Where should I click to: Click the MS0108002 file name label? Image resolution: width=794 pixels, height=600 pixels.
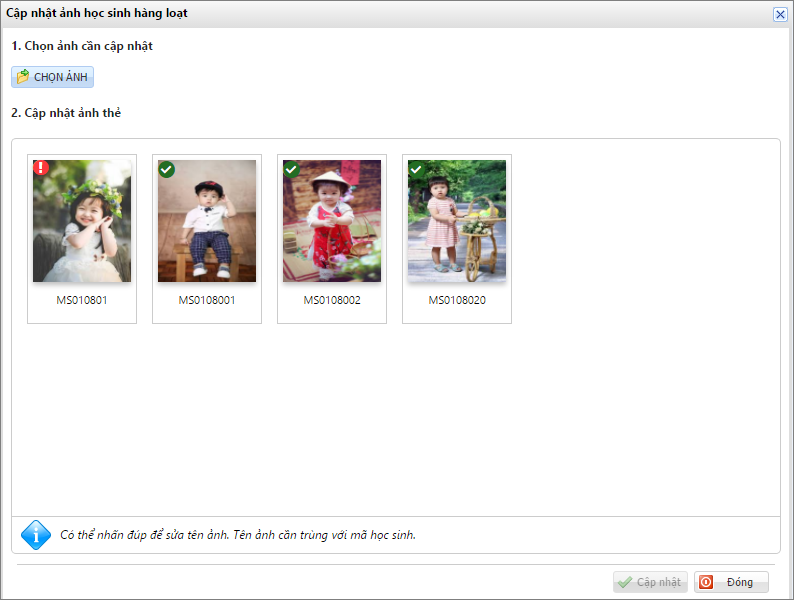tap(332, 300)
